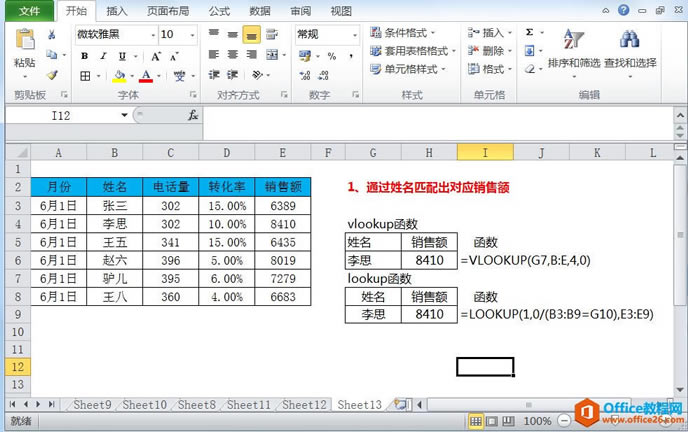Align text right
The height and width of the screenshot is (432, 688).
pyautogui.click(x=251, y=54)
